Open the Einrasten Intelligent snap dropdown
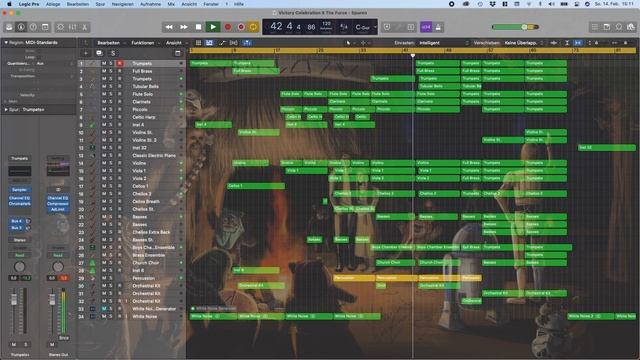Viewport: 640px width, 360px height. point(443,42)
